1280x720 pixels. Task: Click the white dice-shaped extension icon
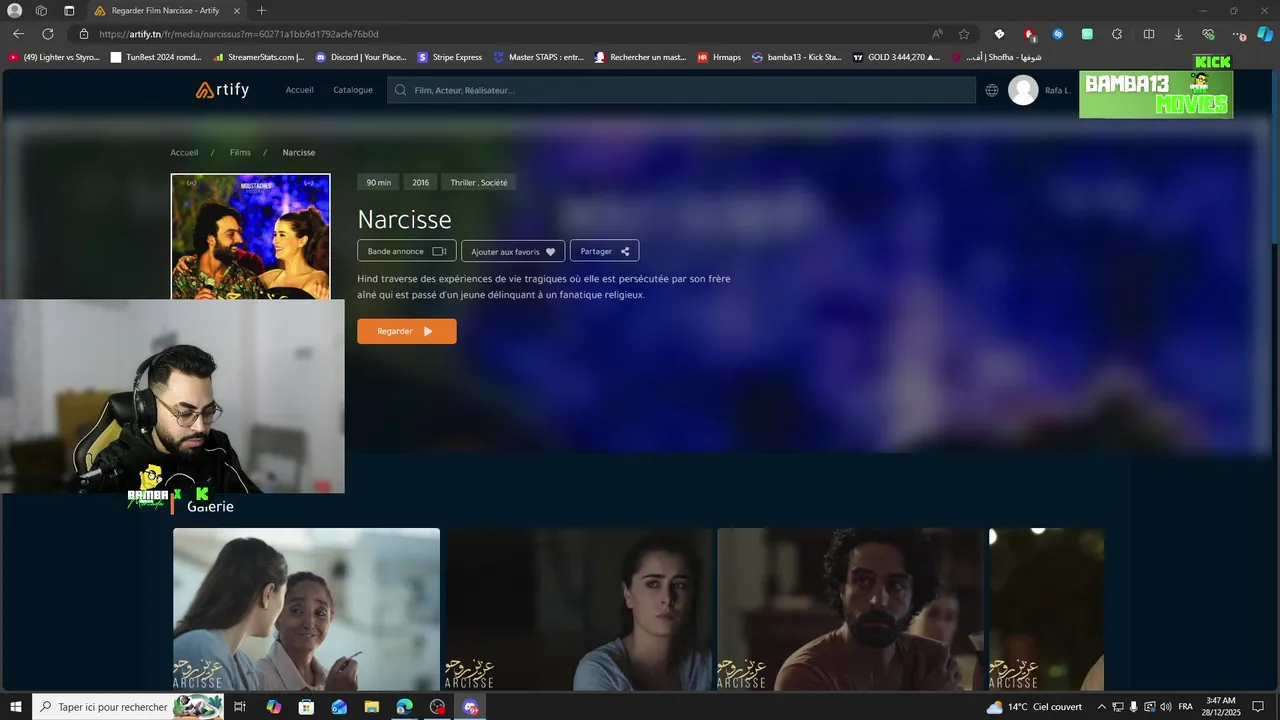(999, 34)
